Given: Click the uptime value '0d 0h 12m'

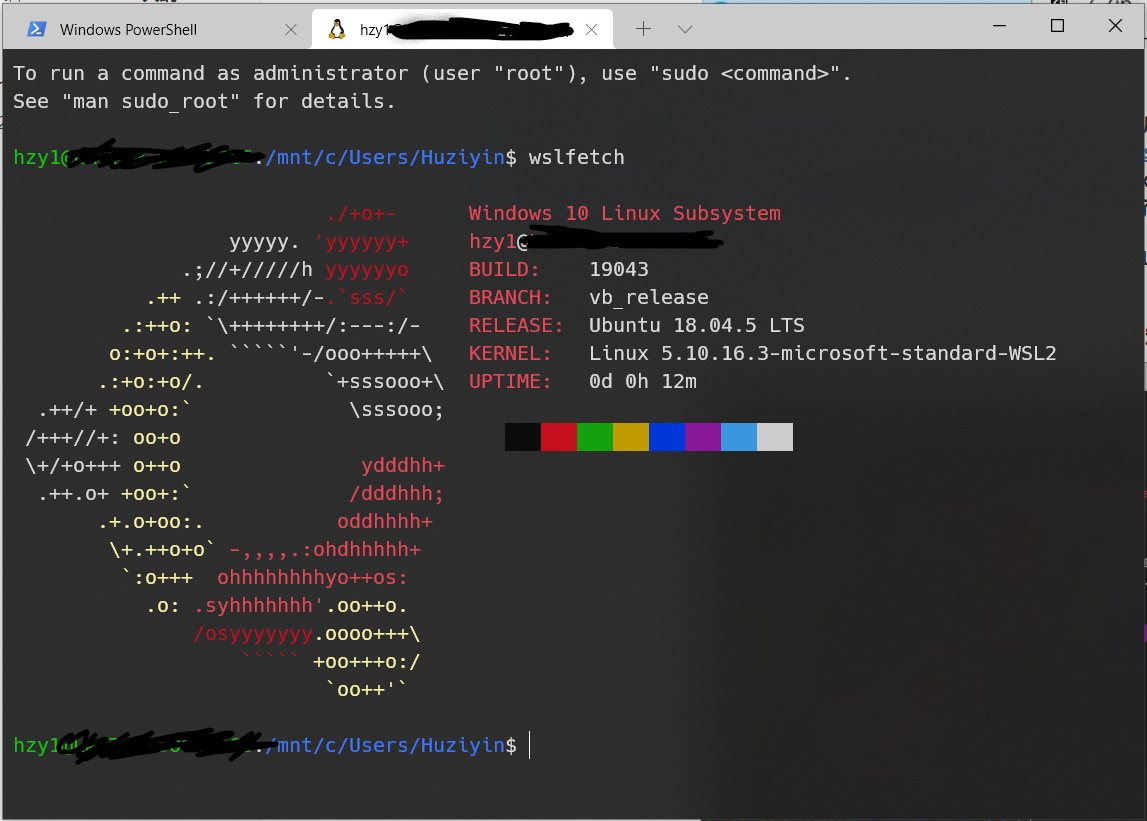Looking at the screenshot, I should pos(643,381).
